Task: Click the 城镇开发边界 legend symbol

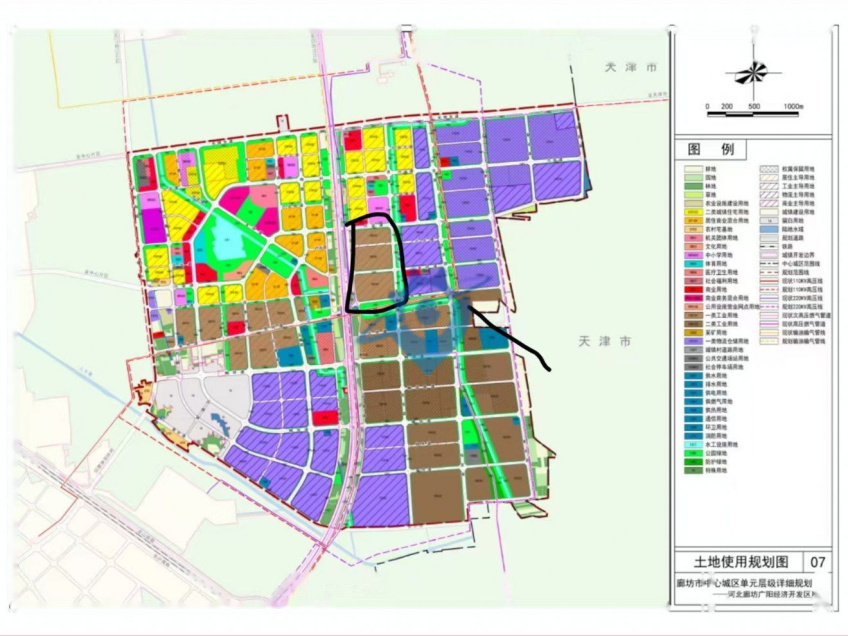Action: (768, 255)
